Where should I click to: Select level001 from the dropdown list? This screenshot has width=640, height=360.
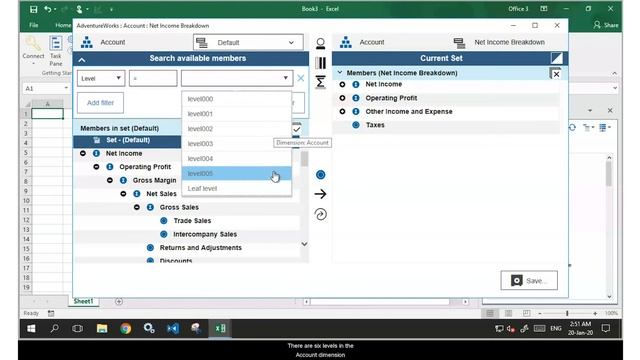pos(237,114)
